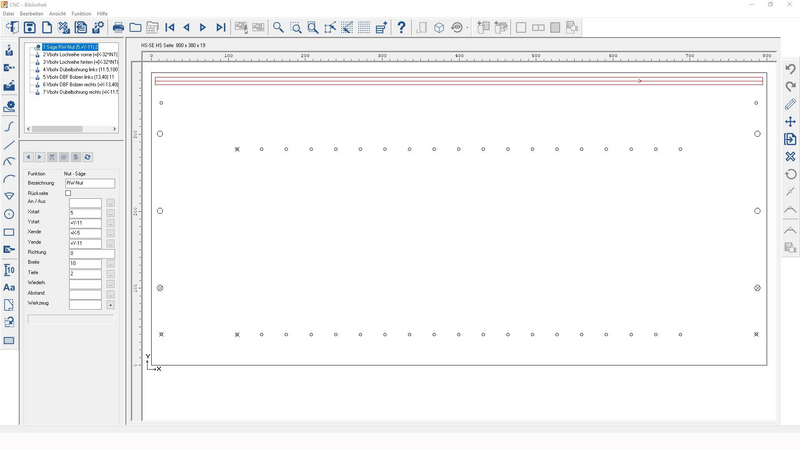Select the arc drawing tool
Viewport: 800px width, 450px height.
coord(9,179)
